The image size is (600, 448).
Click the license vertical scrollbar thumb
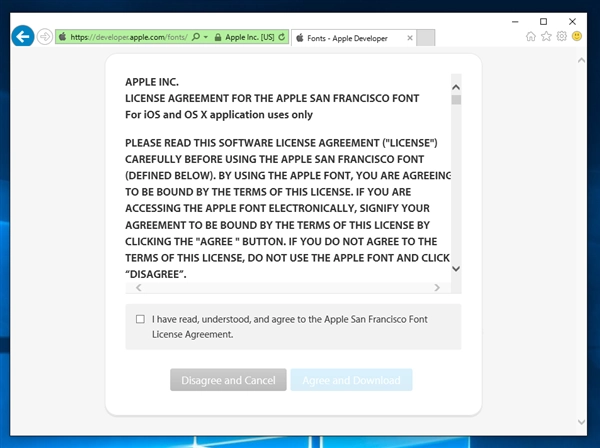[x=456, y=100]
